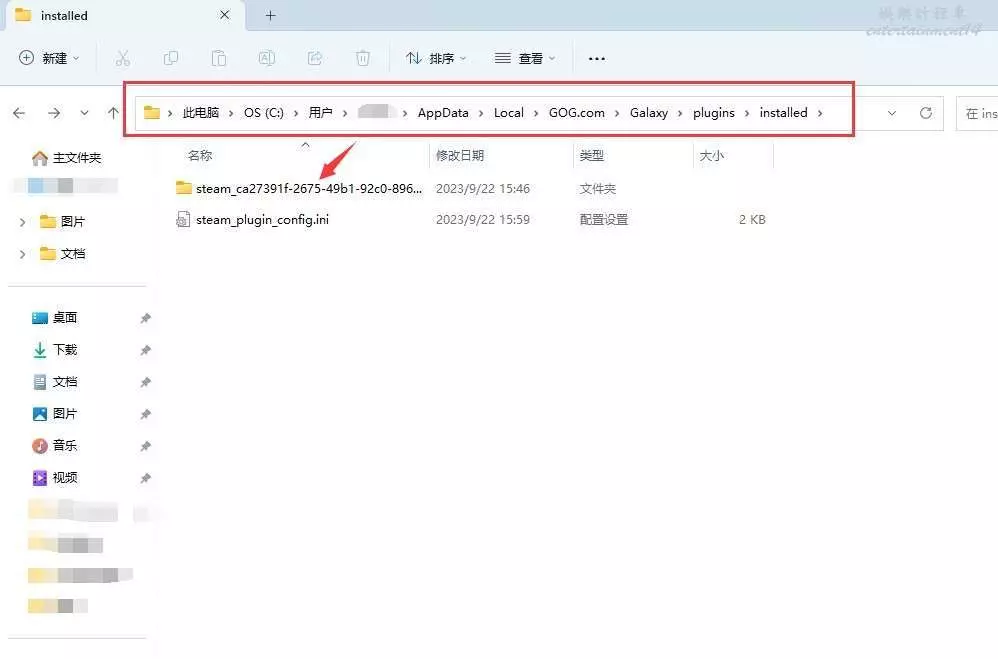Open the 排序 (Sort) dropdown

click(436, 58)
